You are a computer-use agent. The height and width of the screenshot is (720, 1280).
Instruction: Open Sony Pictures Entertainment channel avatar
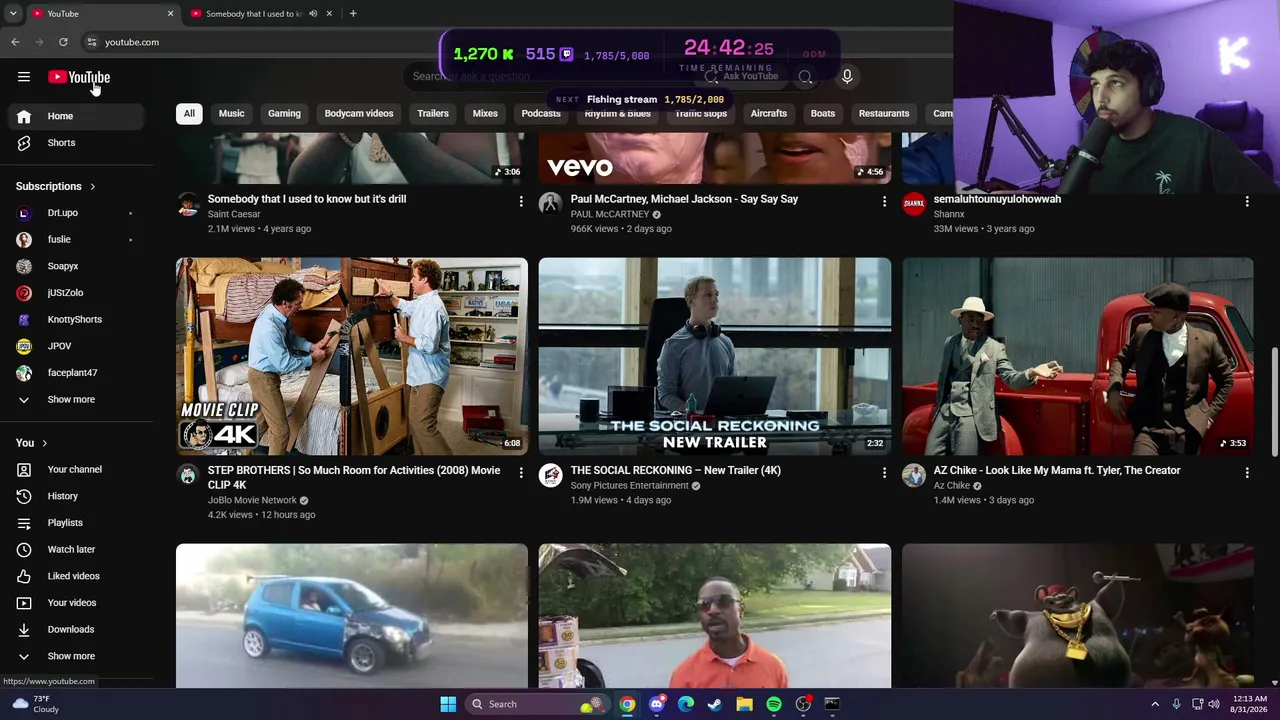tap(550, 475)
